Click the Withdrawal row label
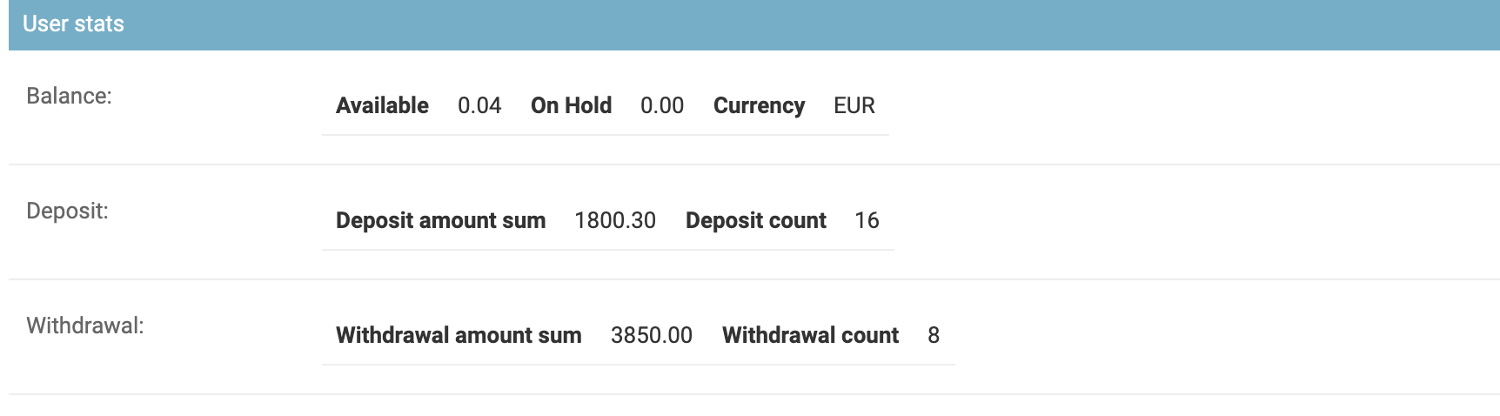 coord(85,326)
